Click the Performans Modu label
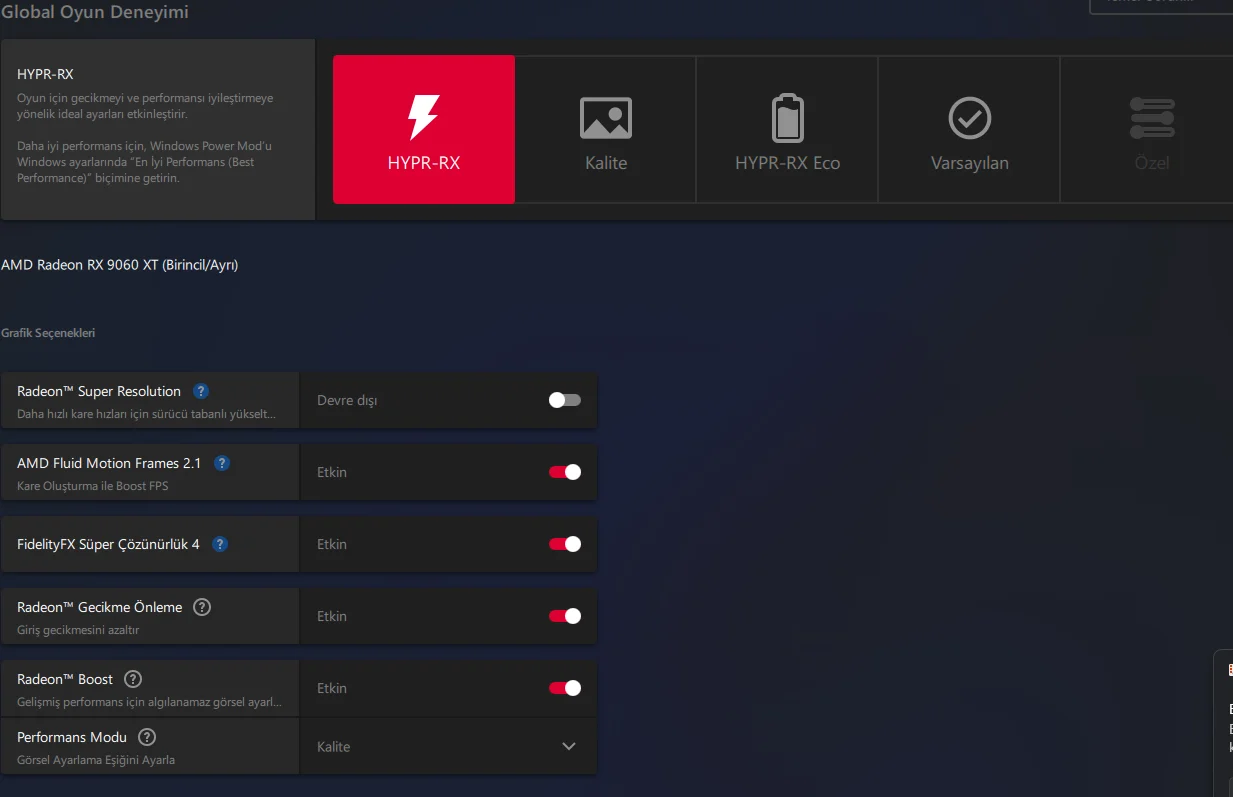This screenshot has height=797, width=1233. point(72,737)
